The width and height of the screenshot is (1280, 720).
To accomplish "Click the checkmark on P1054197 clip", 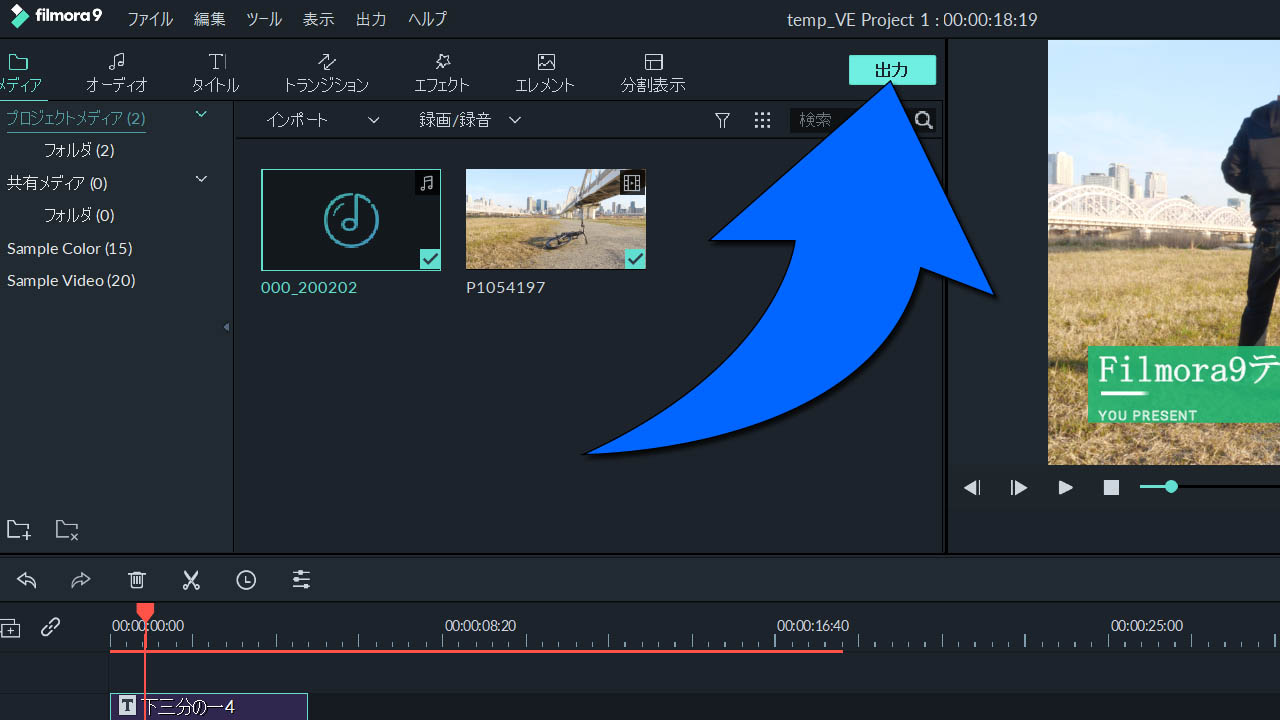I will pos(635,260).
